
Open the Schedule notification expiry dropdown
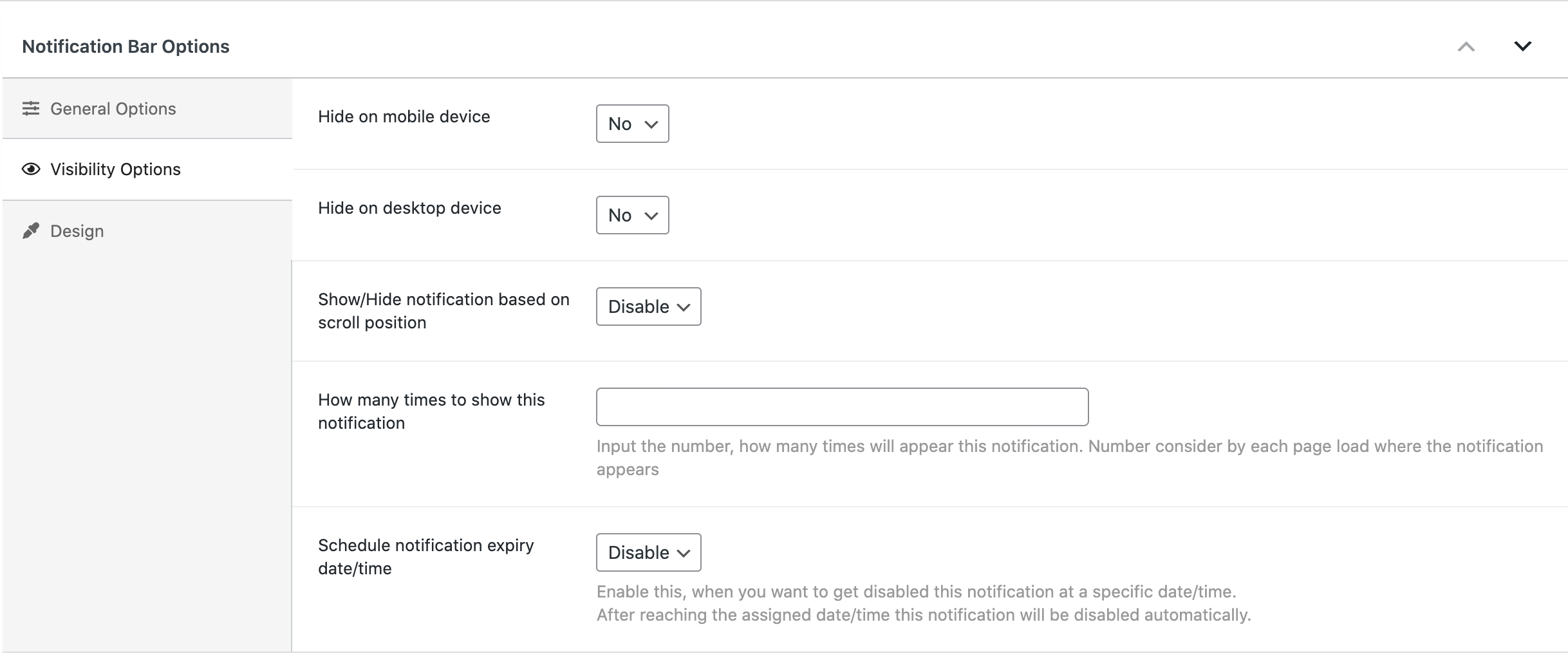point(648,552)
